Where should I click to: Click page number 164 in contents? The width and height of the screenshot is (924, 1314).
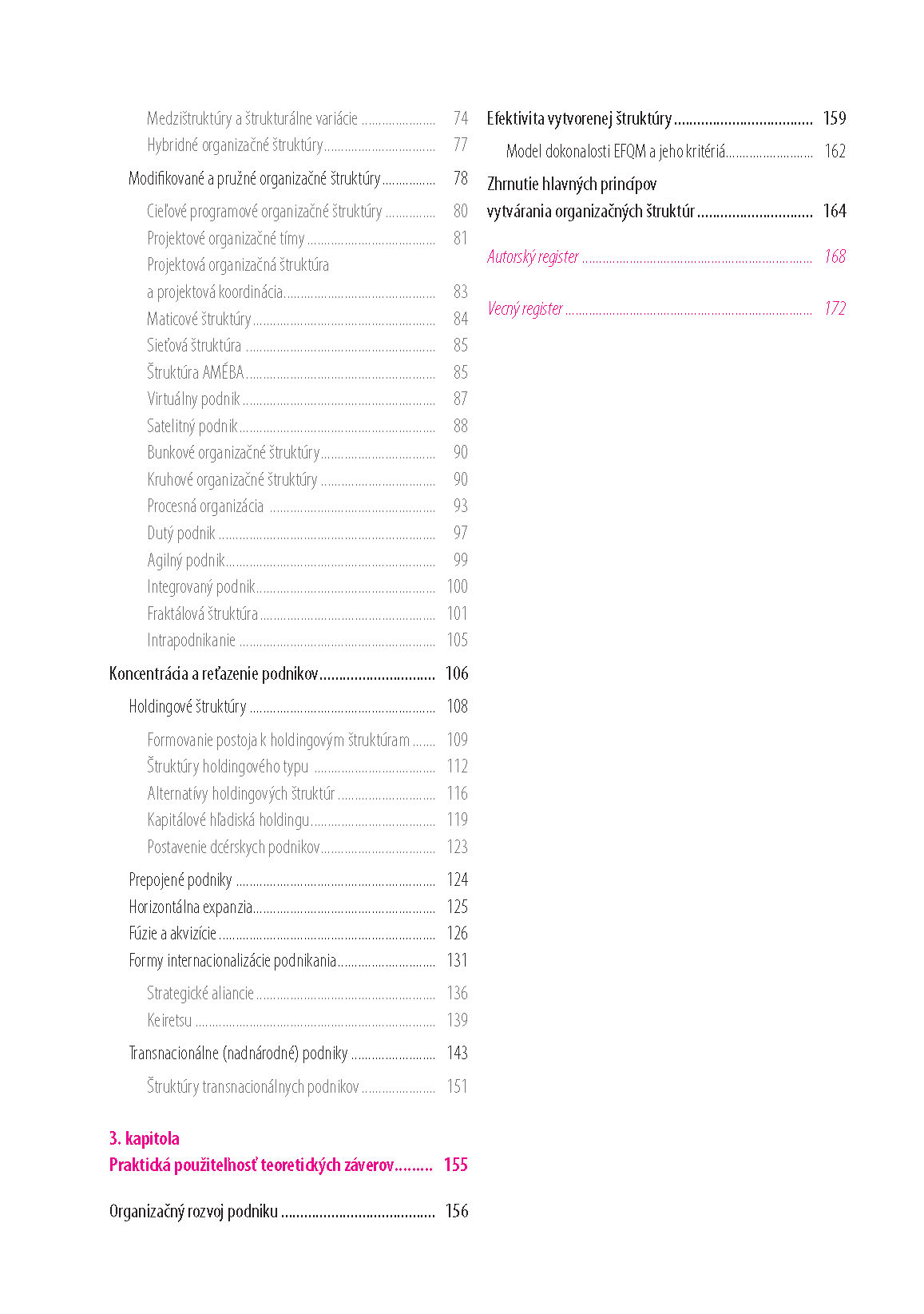[x=834, y=212]
